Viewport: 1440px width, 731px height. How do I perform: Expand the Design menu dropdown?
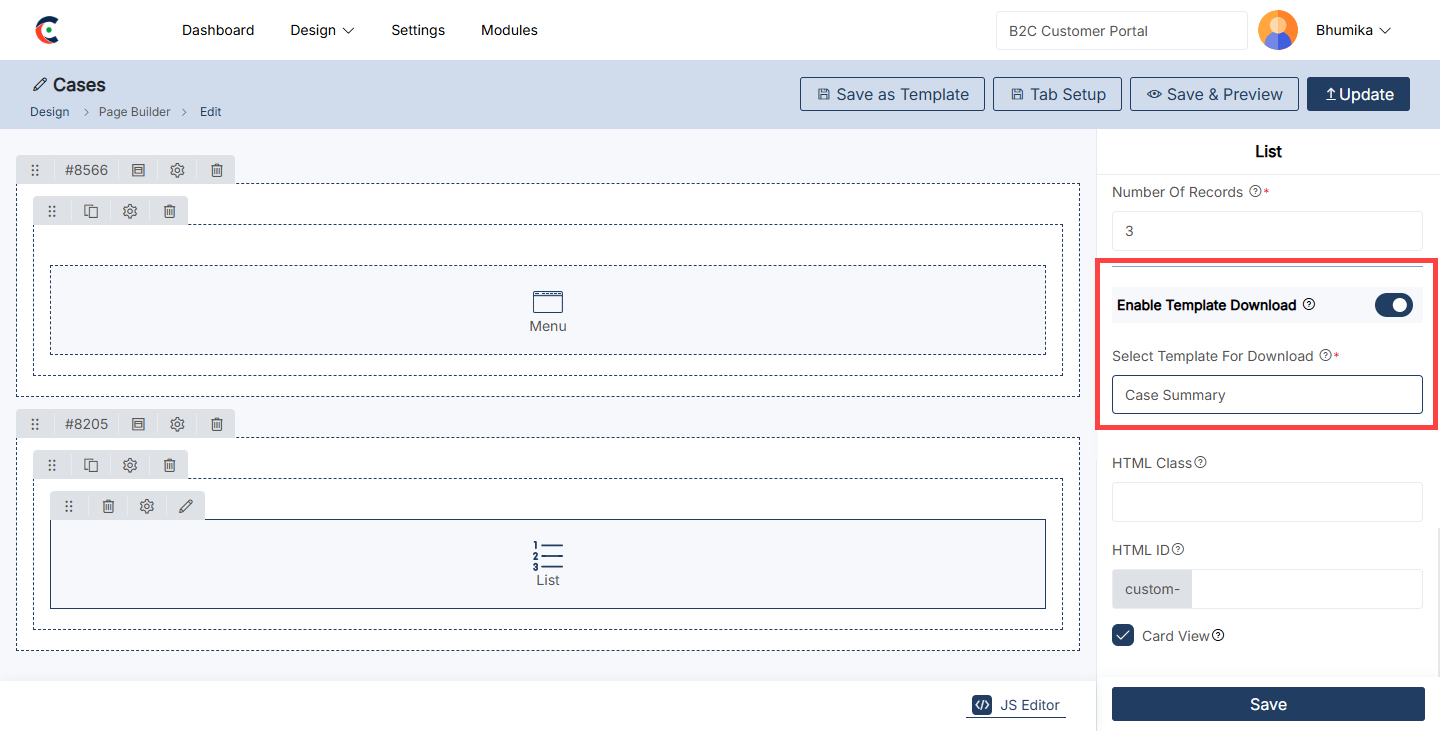coord(322,30)
